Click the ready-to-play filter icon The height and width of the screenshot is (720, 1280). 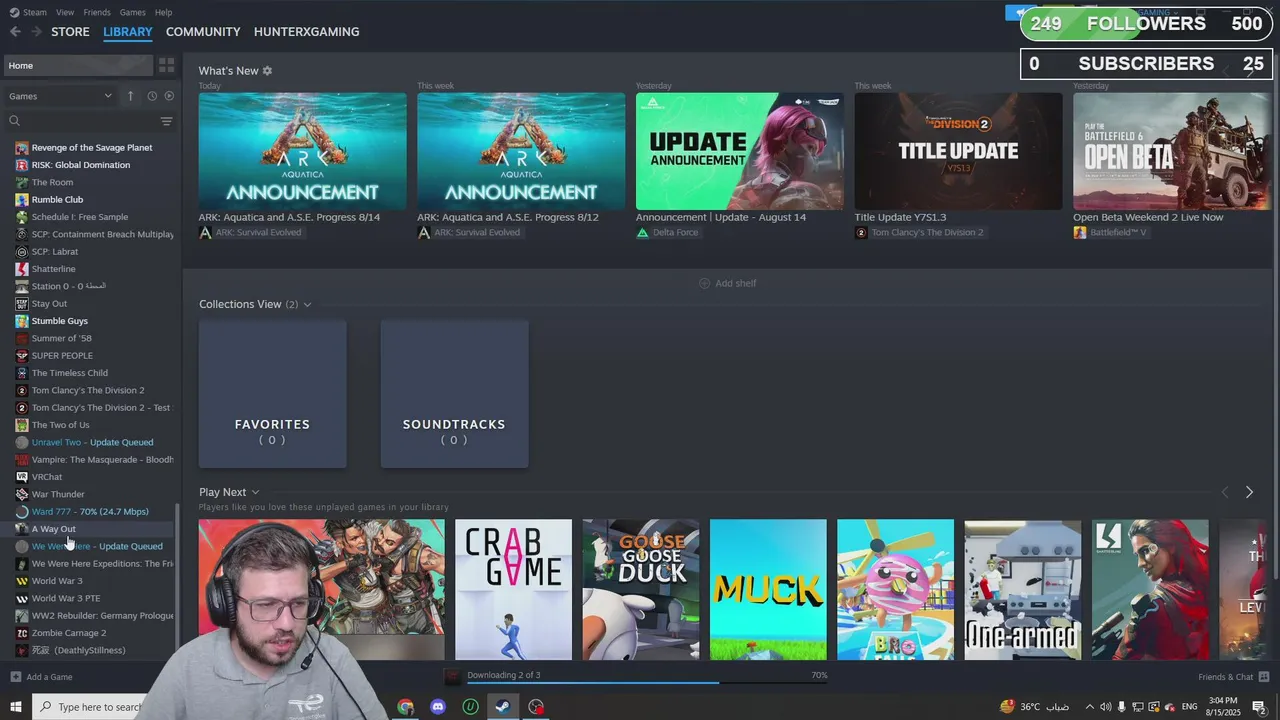click(x=169, y=96)
